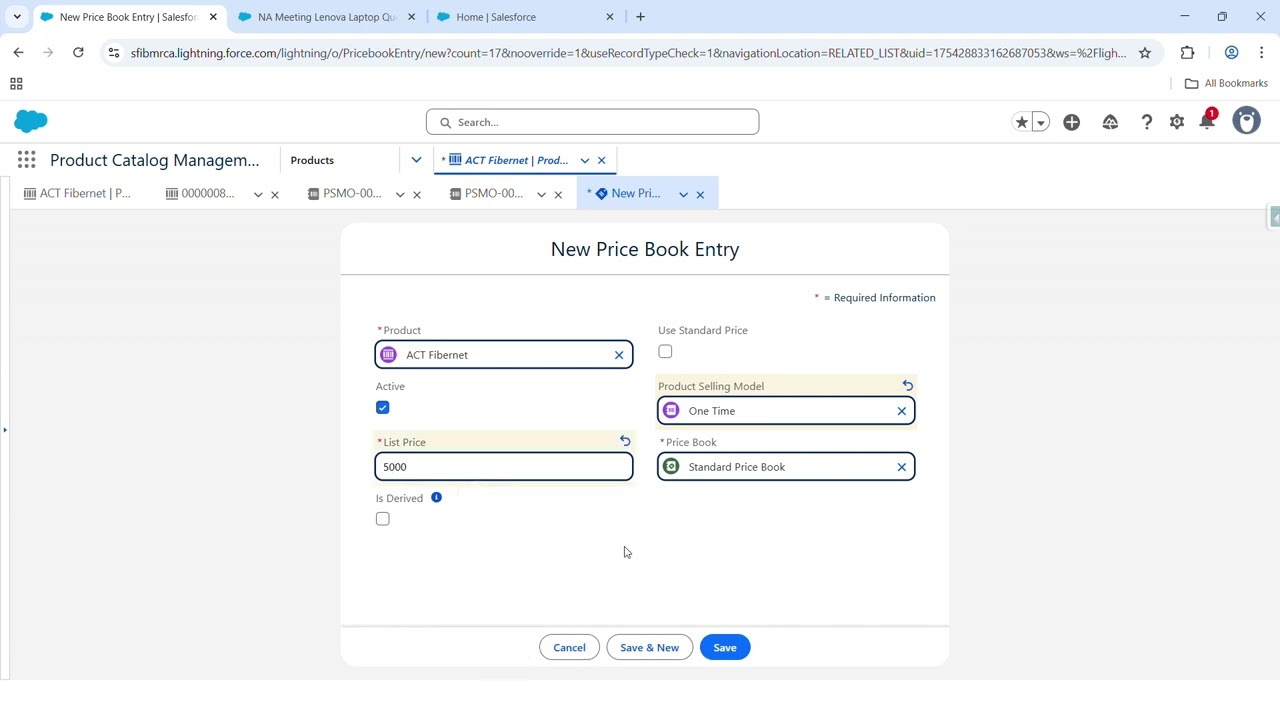
Task: Expand the collapsed right utility panel handle
Action: click(1274, 217)
